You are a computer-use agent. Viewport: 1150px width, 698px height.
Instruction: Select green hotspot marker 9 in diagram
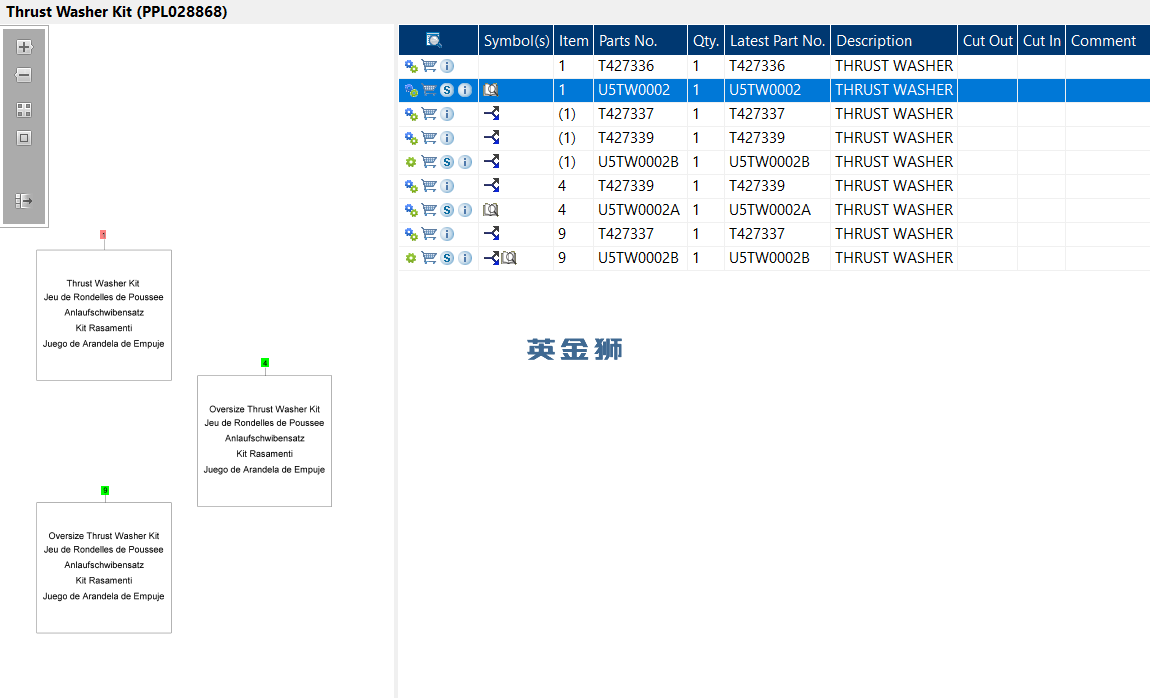[x=105, y=491]
